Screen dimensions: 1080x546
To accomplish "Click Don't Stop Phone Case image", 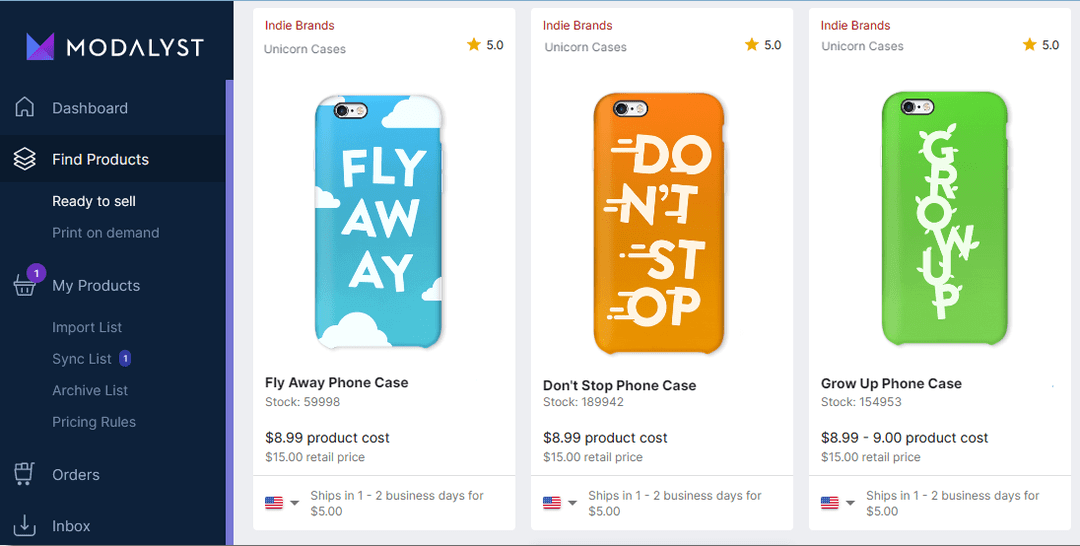I will point(660,222).
